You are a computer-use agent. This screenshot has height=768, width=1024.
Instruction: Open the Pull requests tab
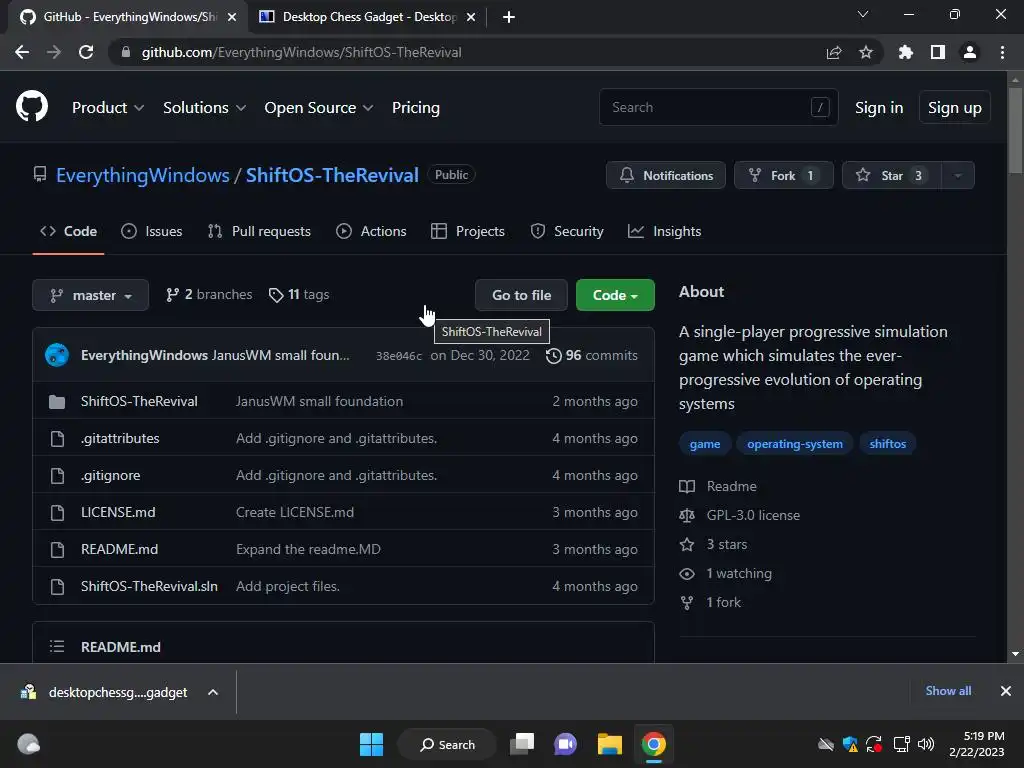point(259,231)
